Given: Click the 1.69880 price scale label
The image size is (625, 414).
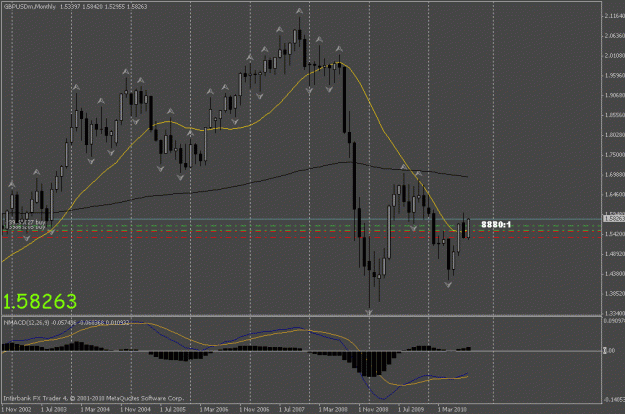Looking at the screenshot, I should pyautogui.click(x=615, y=175).
